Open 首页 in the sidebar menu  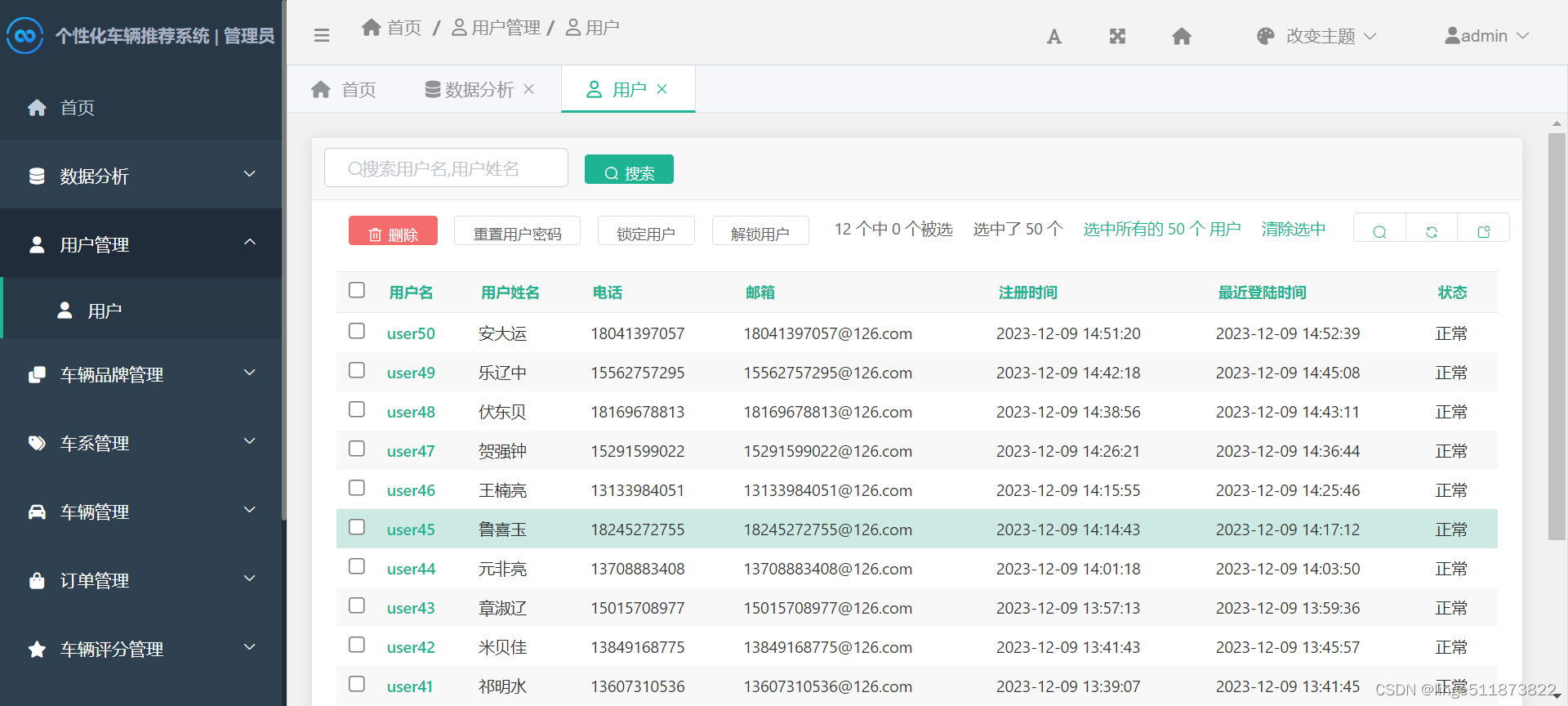(x=141, y=108)
